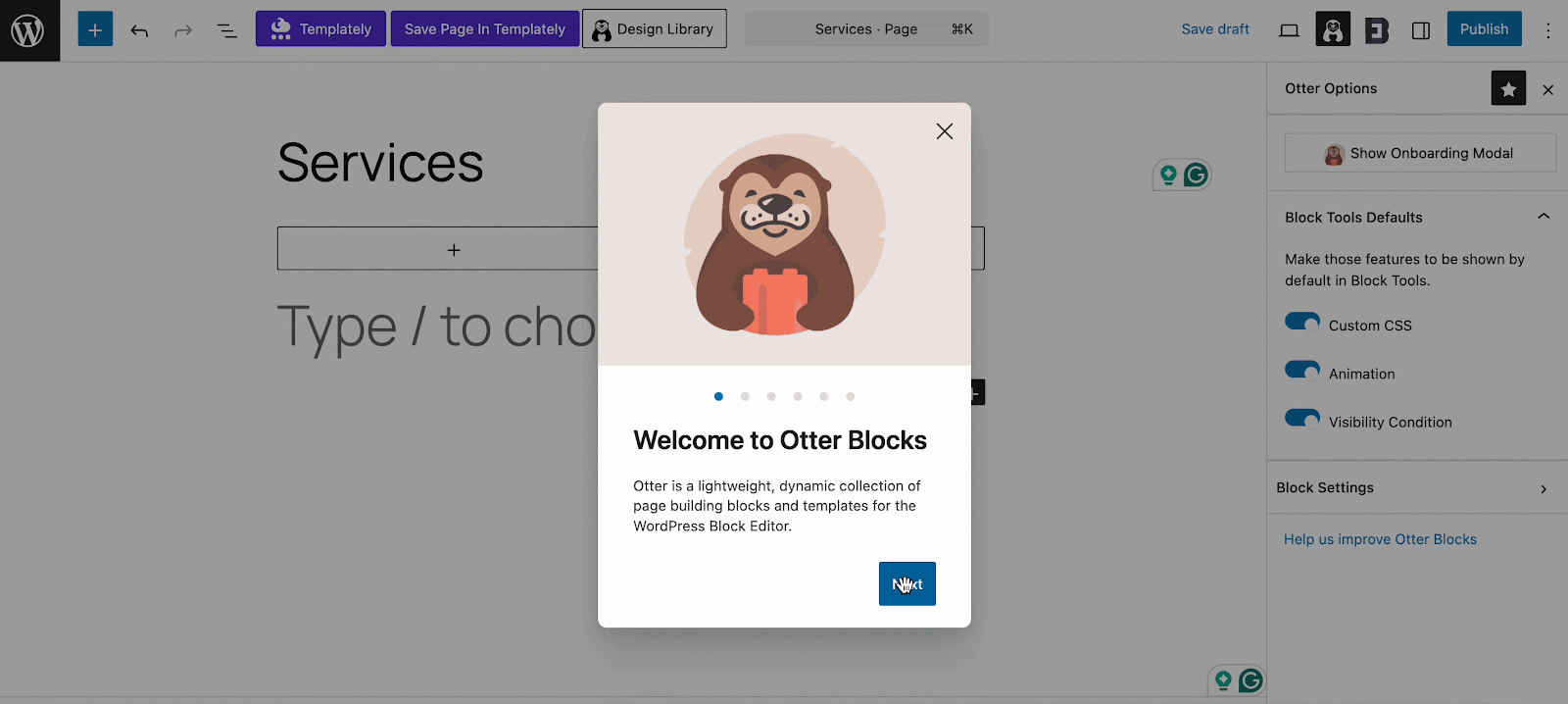
Task: Click the green lightbulb icon at the bottom
Action: pyautogui.click(x=1223, y=680)
